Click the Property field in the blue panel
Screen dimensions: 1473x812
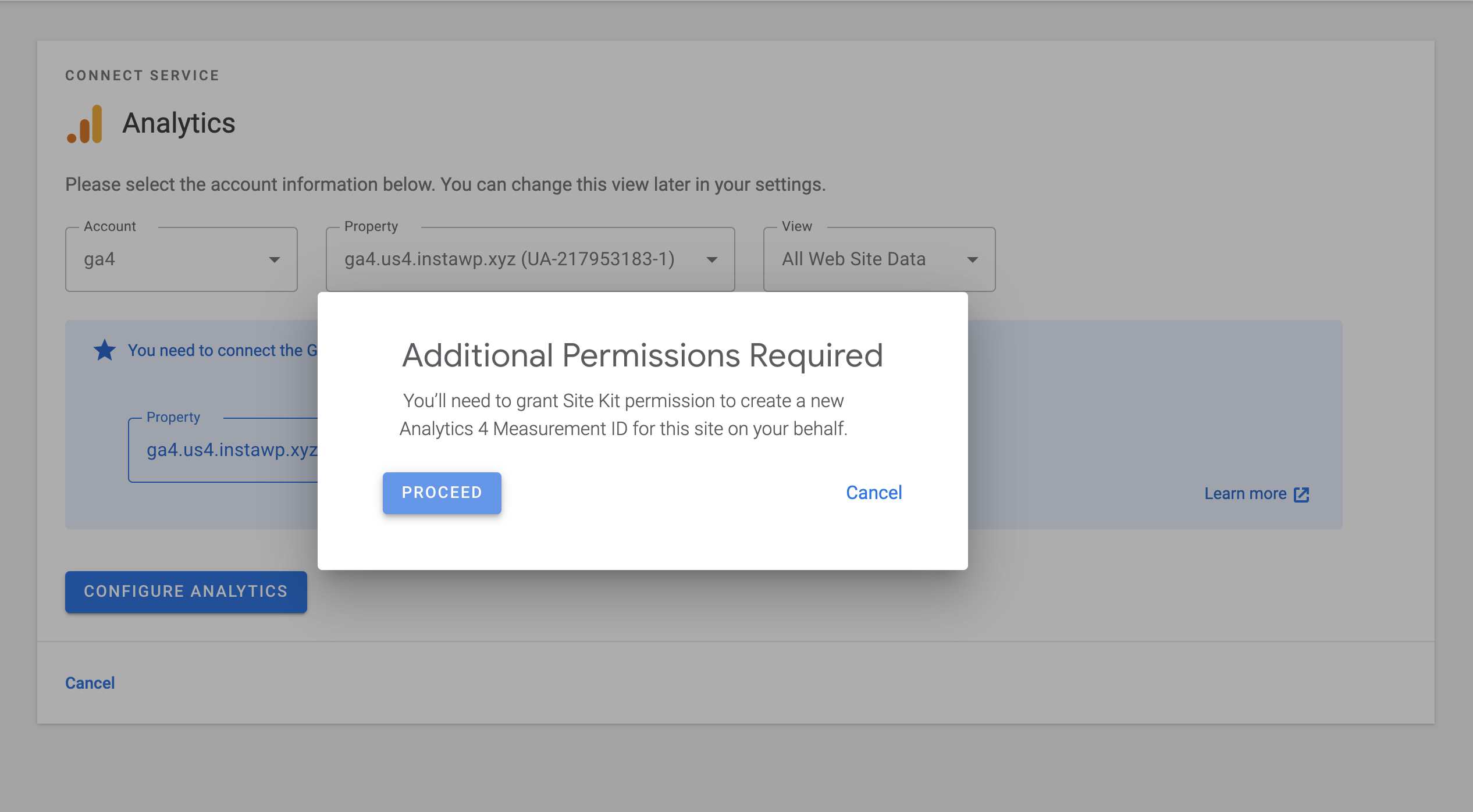233,449
